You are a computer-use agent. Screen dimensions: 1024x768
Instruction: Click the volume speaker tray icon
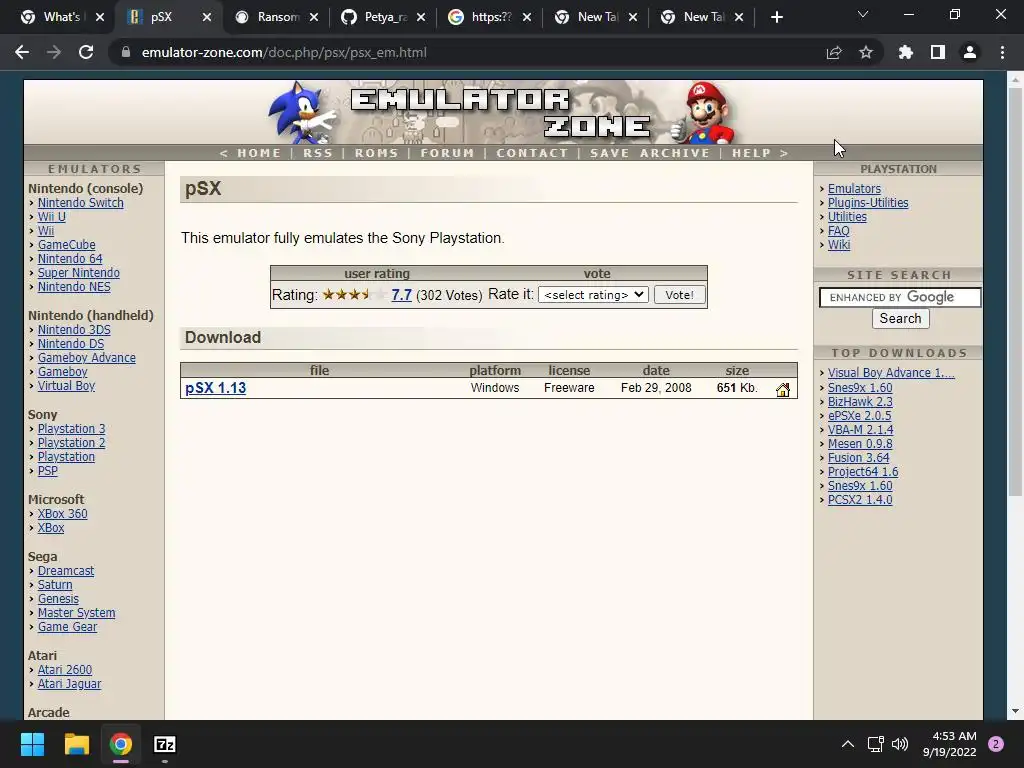(900, 744)
